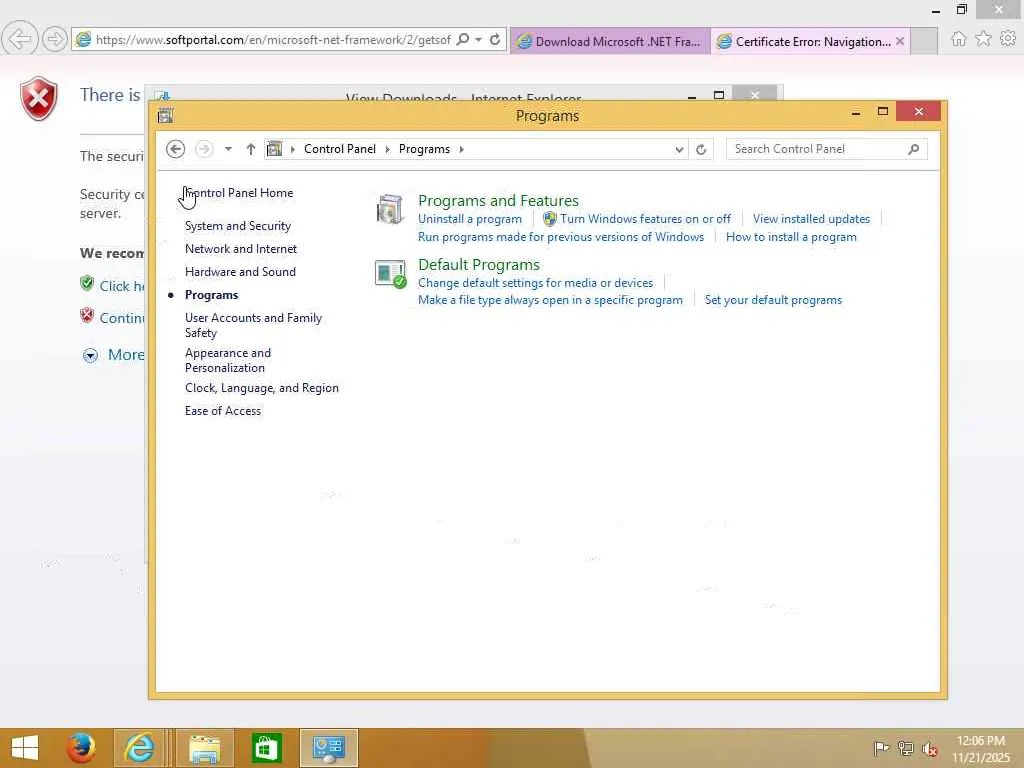The width and height of the screenshot is (1024, 768).
Task: Click Programs window title bar icon
Action: point(165,116)
